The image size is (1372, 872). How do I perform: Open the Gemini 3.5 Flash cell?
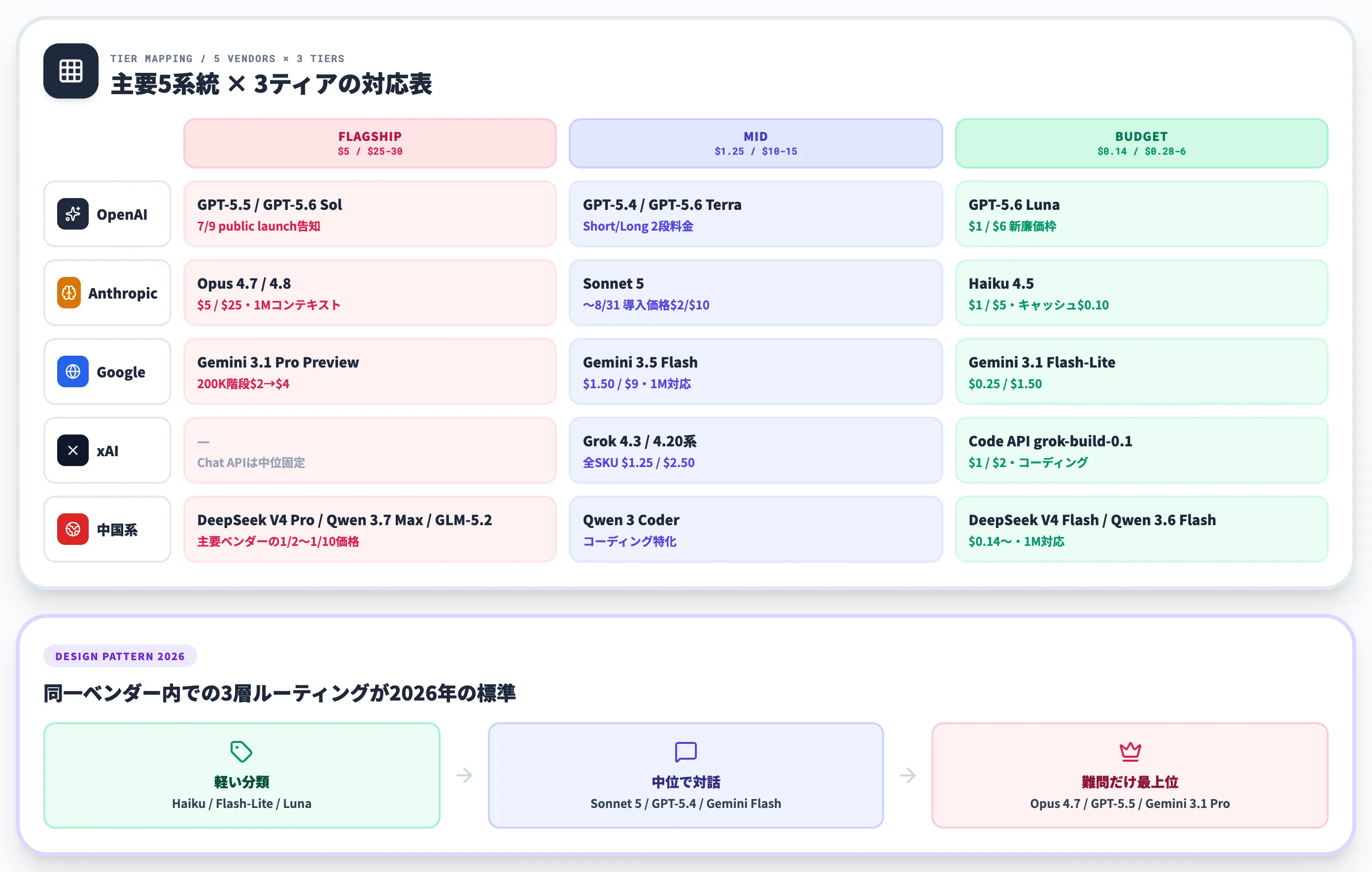755,371
